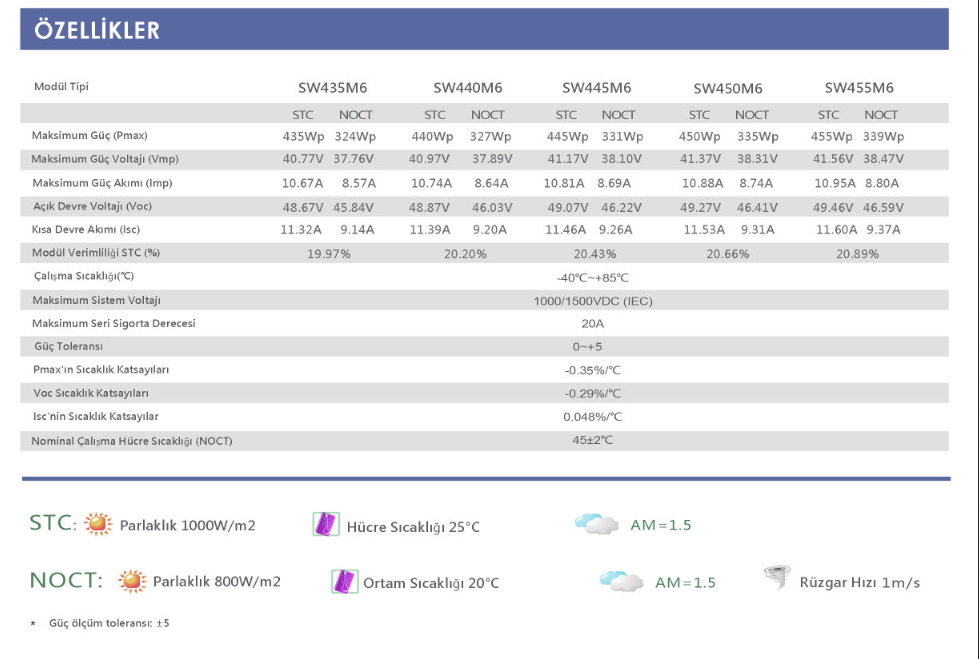979x659 pixels.
Task: Click the 450Wp power value
Action: coord(699,136)
